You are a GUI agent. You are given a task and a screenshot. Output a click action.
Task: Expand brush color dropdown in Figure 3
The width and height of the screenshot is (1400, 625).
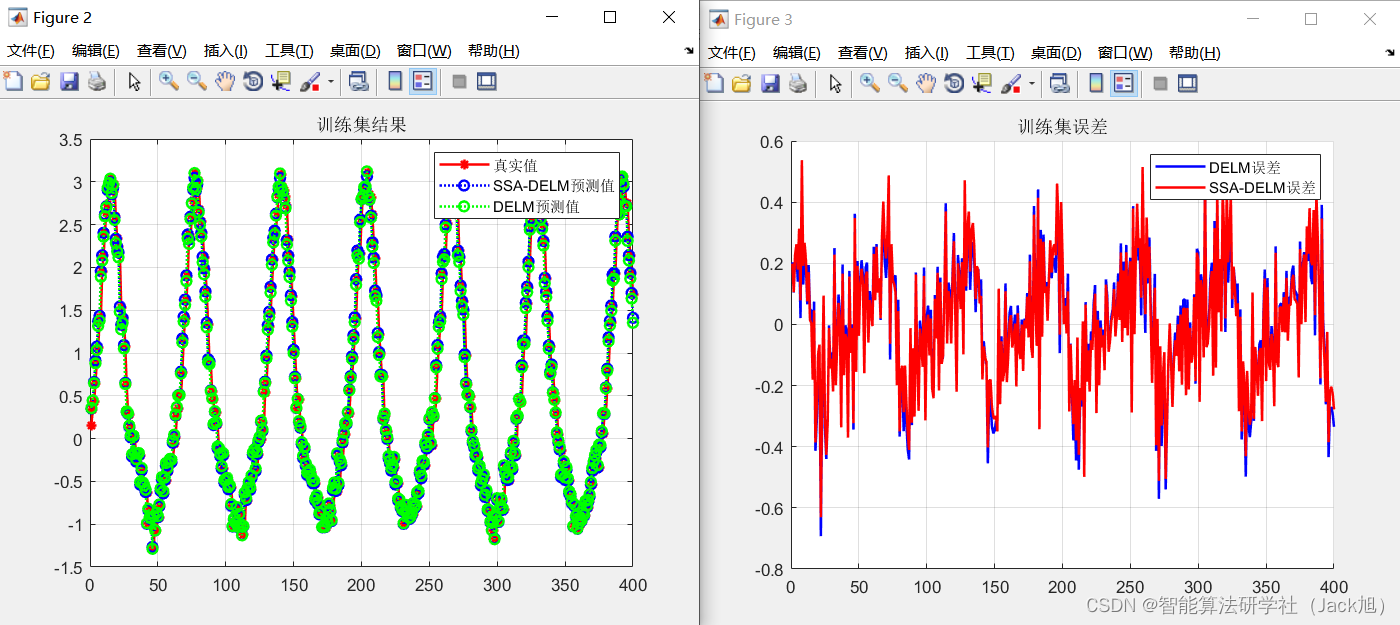(1032, 83)
